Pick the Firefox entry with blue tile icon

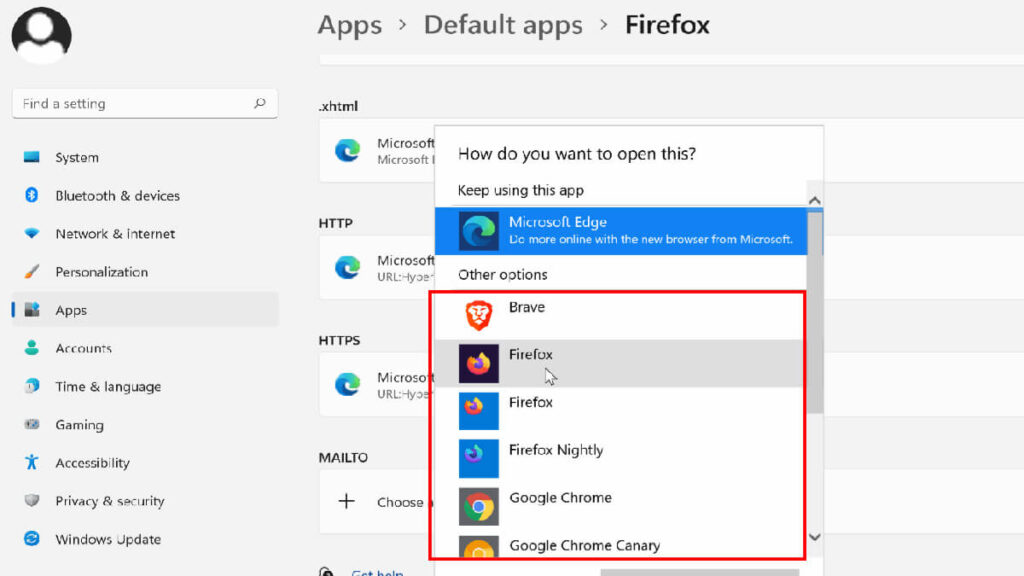coord(530,403)
